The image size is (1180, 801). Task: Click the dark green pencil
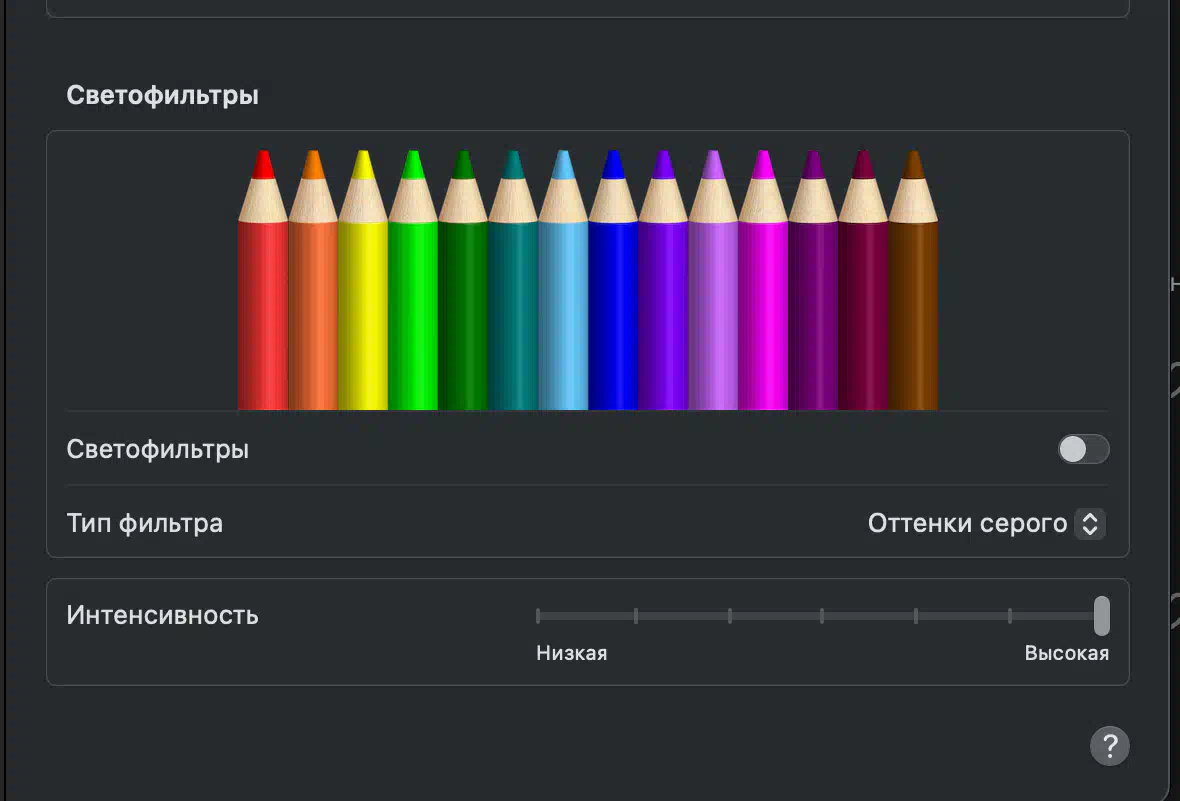point(463,280)
